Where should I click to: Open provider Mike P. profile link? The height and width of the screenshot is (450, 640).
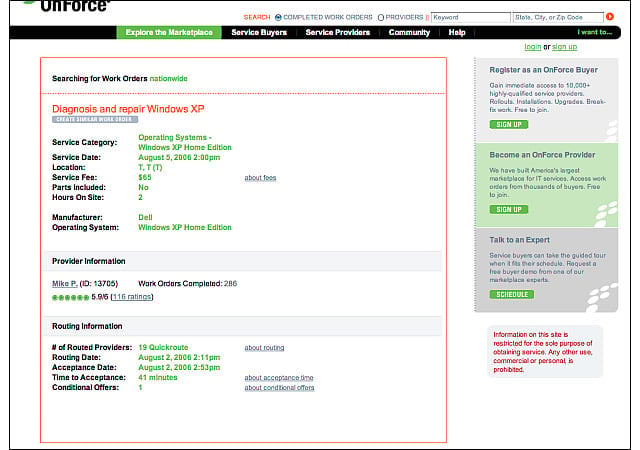(64, 283)
